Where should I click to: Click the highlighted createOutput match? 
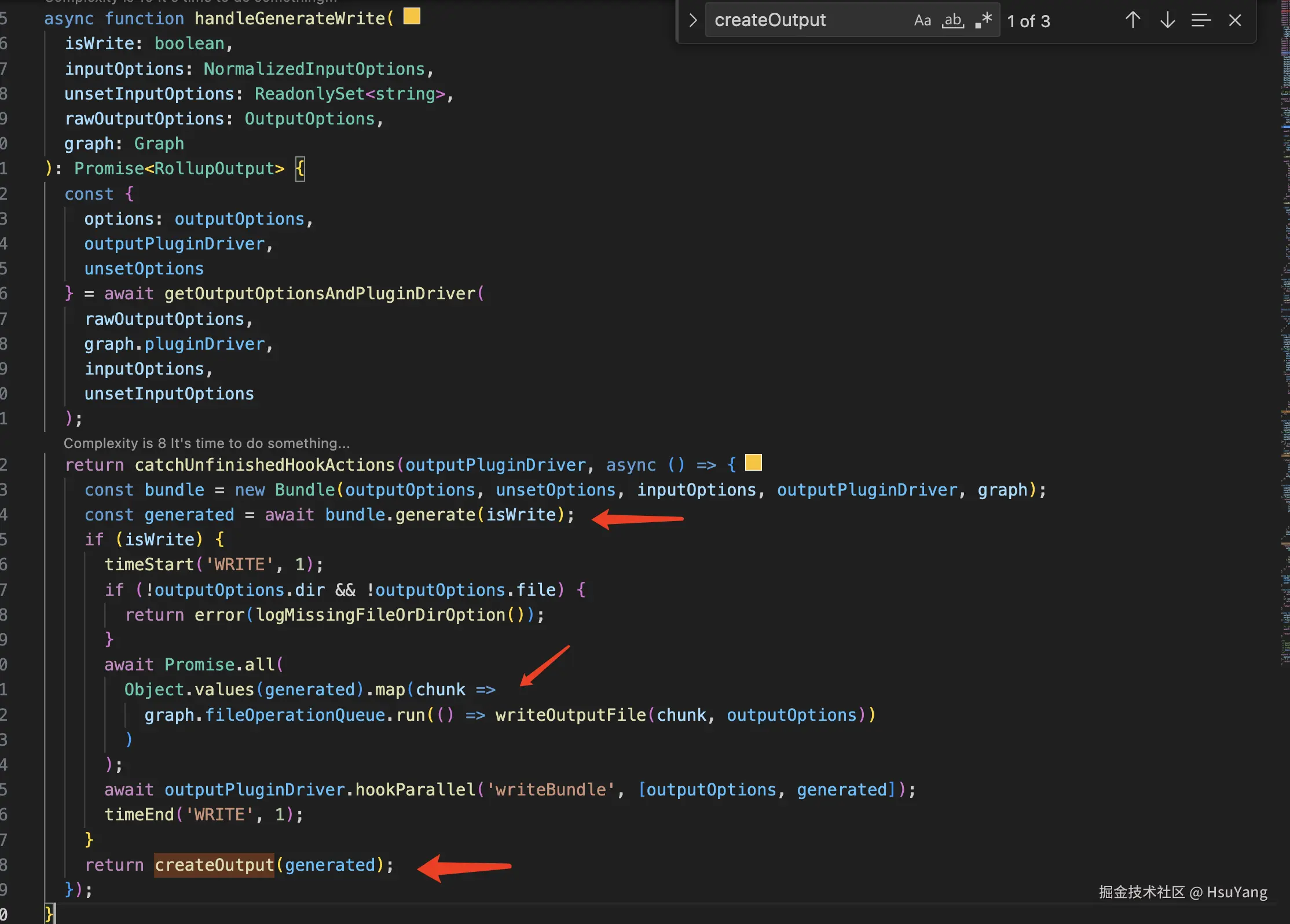coord(214,865)
